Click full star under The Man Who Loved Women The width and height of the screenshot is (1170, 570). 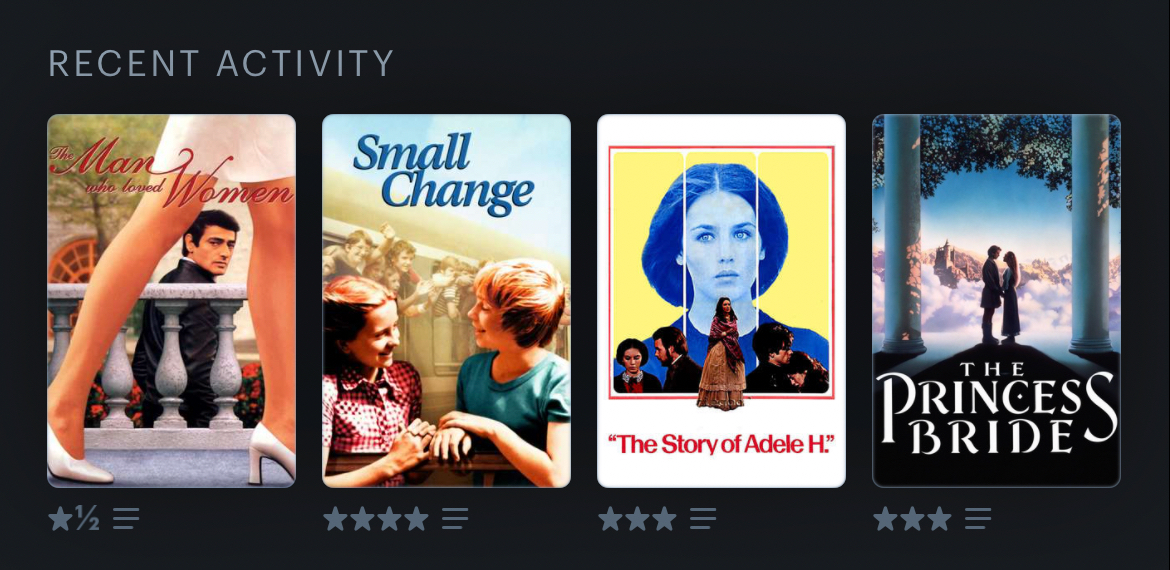click(60, 519)
